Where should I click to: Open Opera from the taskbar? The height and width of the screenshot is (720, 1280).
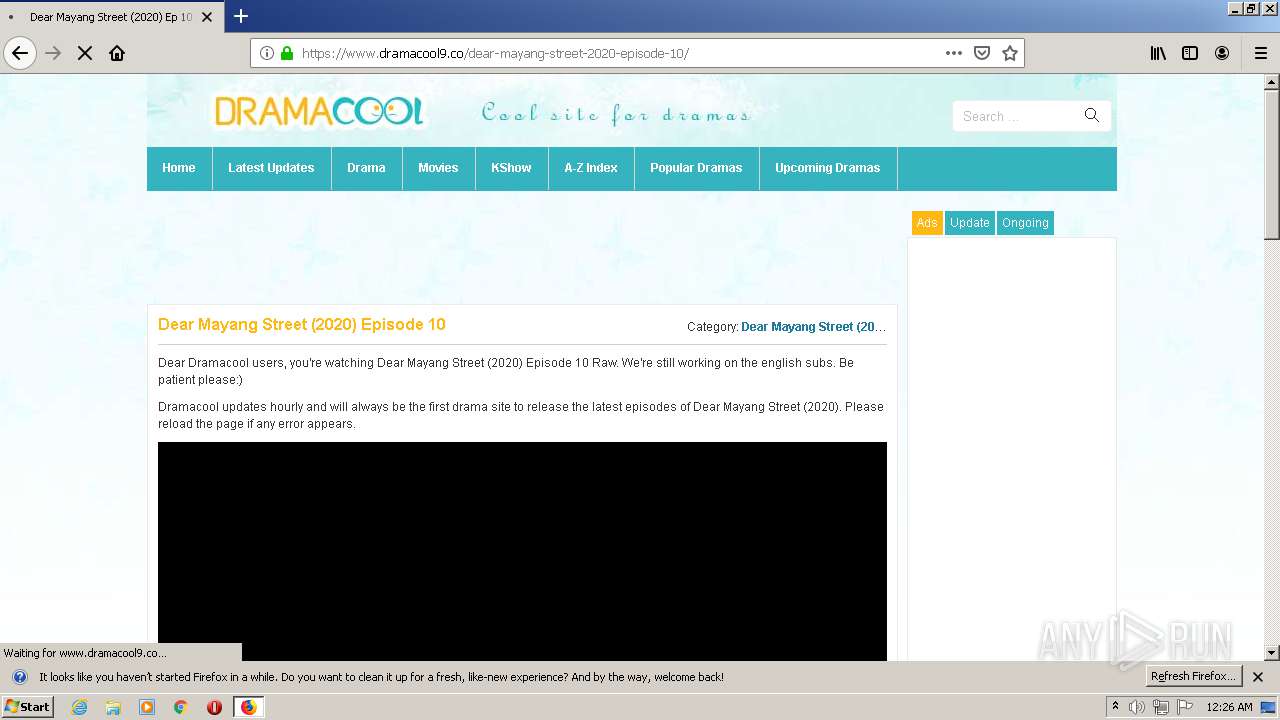click(214, 707)
